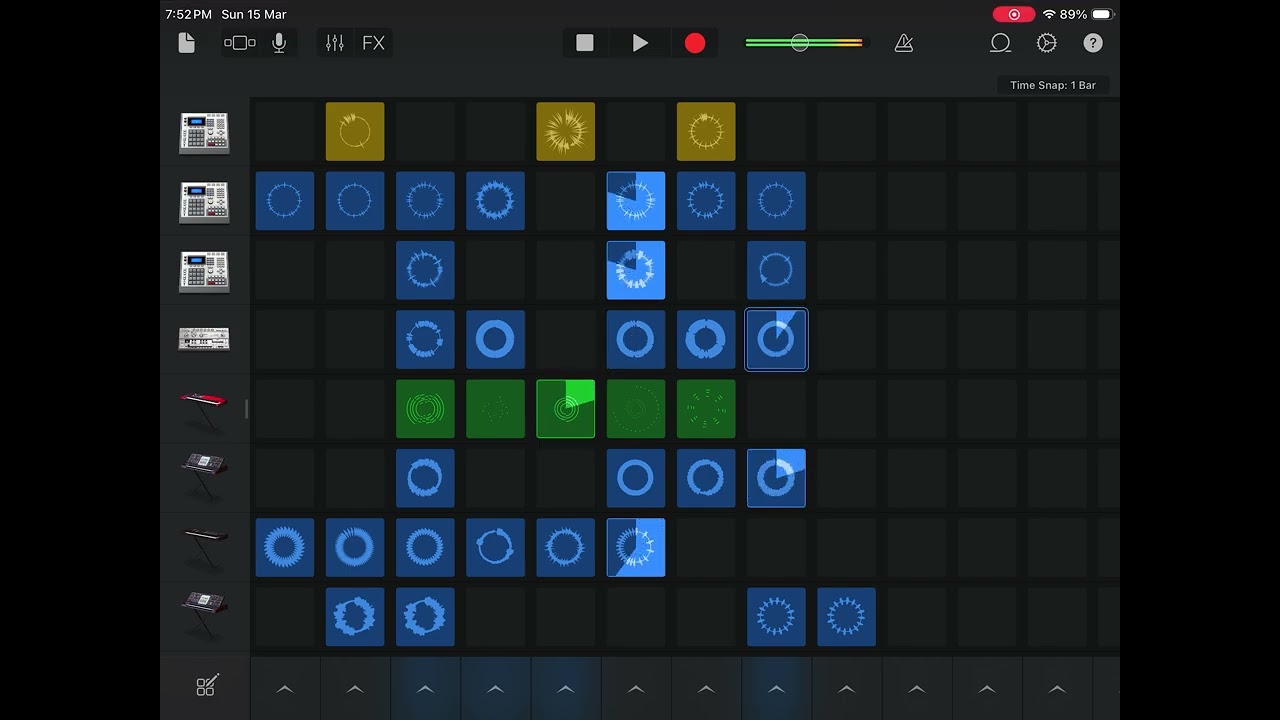Trigger column eight with its up chevron
The image size is (1280, 720).
776,689
